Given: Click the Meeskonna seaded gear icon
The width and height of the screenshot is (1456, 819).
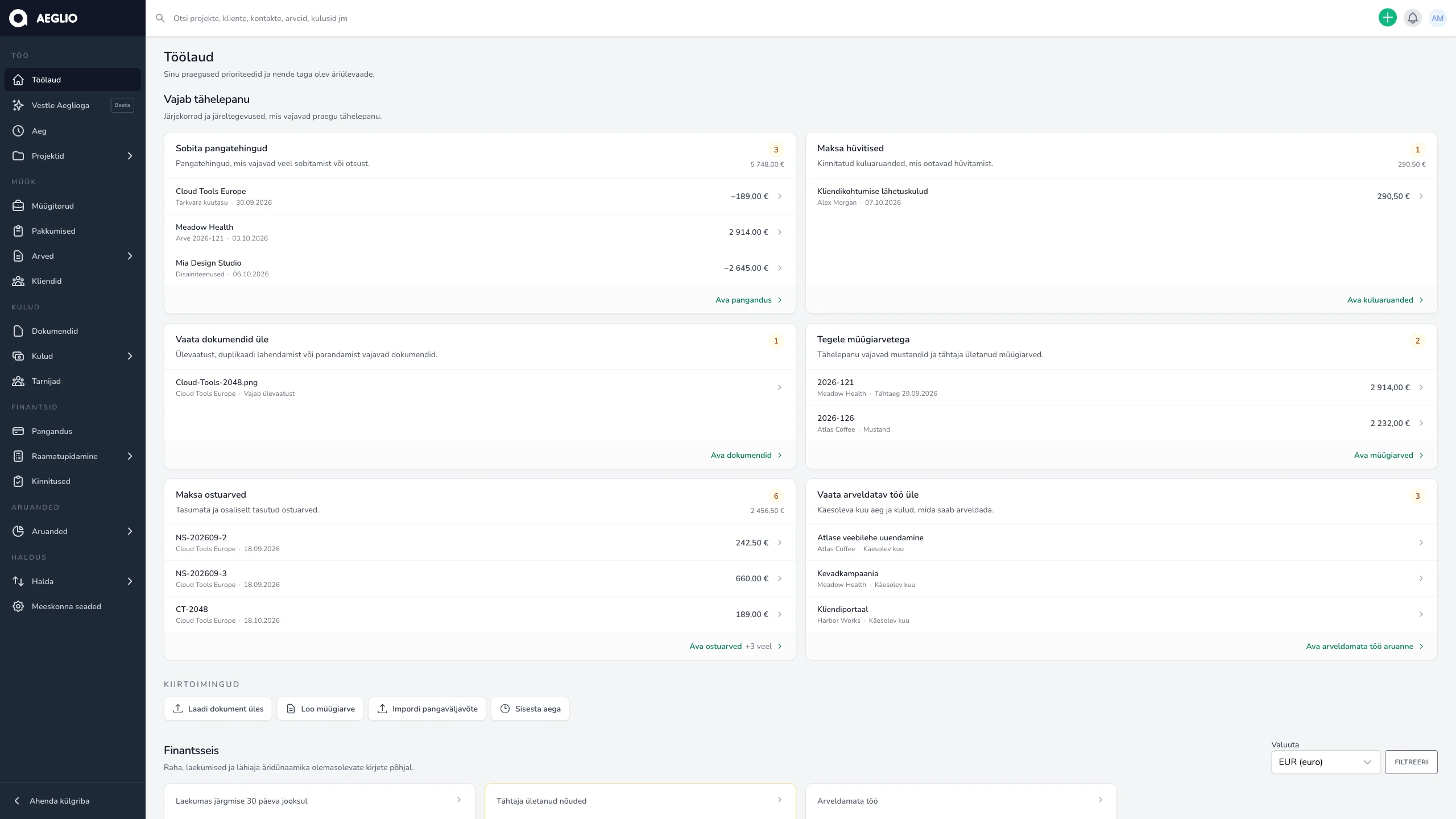Looking at the screenshot, I should coord(18,606).
